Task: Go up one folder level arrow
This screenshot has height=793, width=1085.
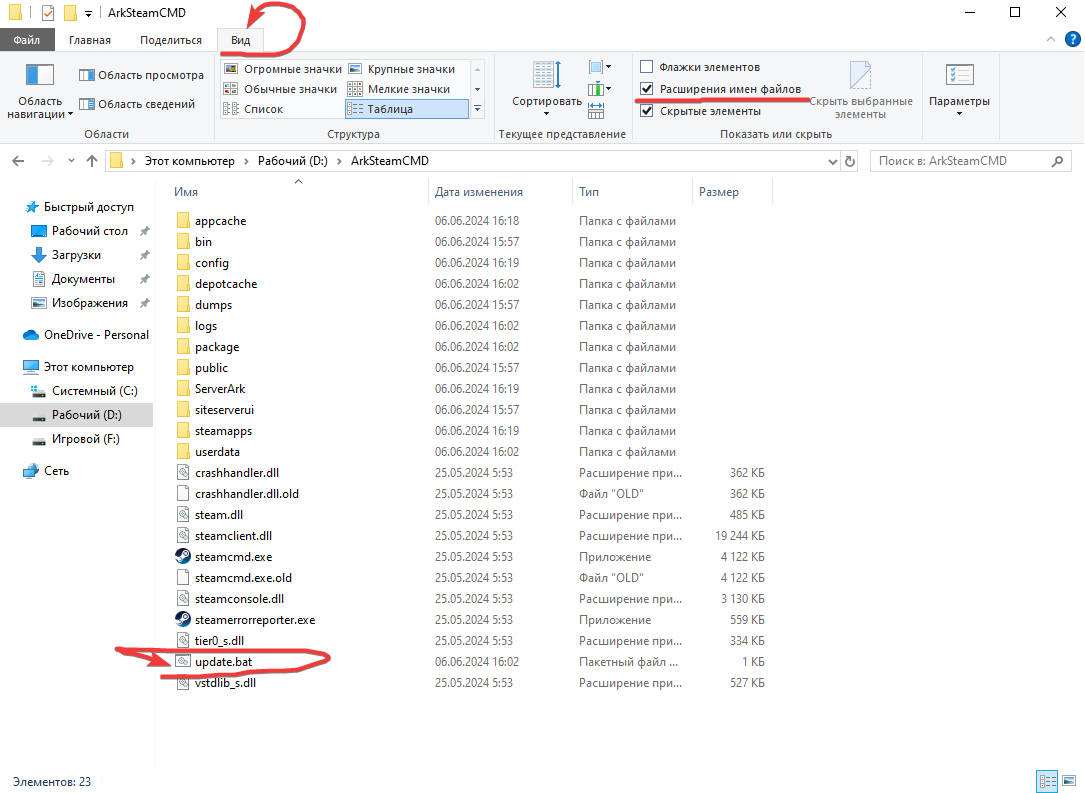Action: [x=92, y=161]
